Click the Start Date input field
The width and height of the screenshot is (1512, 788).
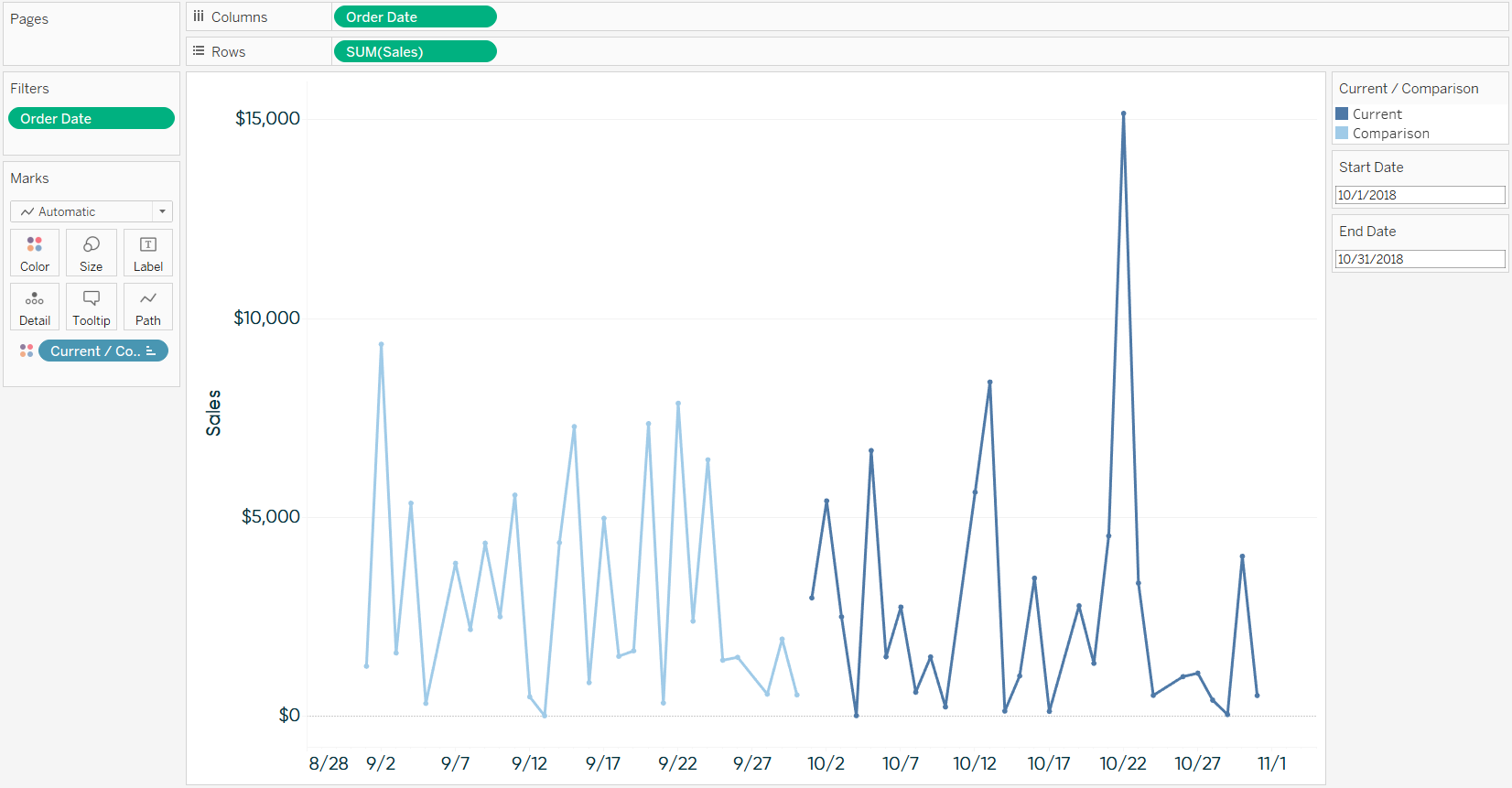(1420, 195)
